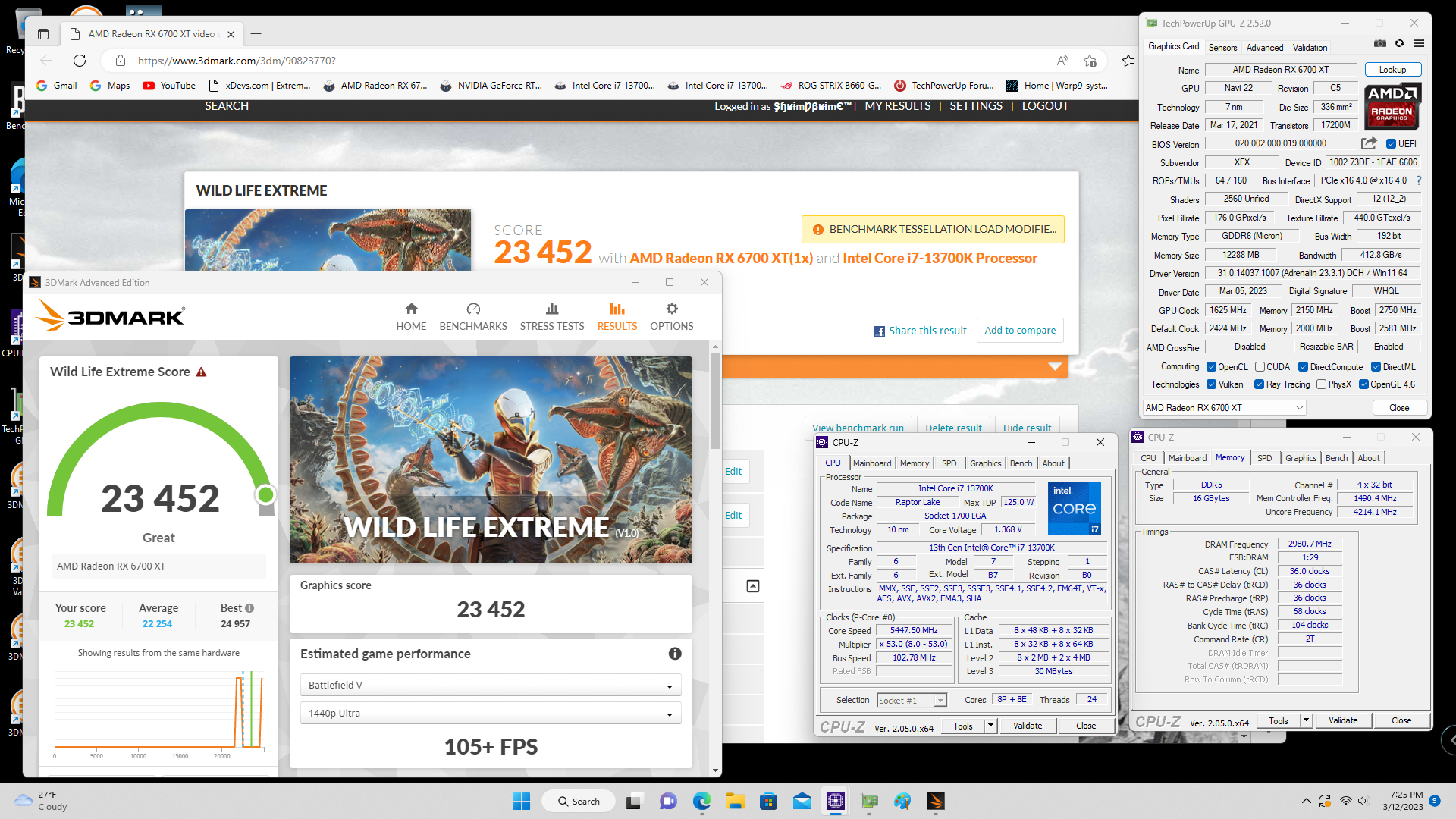
Task: Open Tools dropdown arrow in left CPU-Z
Action: tap(990, 726)
